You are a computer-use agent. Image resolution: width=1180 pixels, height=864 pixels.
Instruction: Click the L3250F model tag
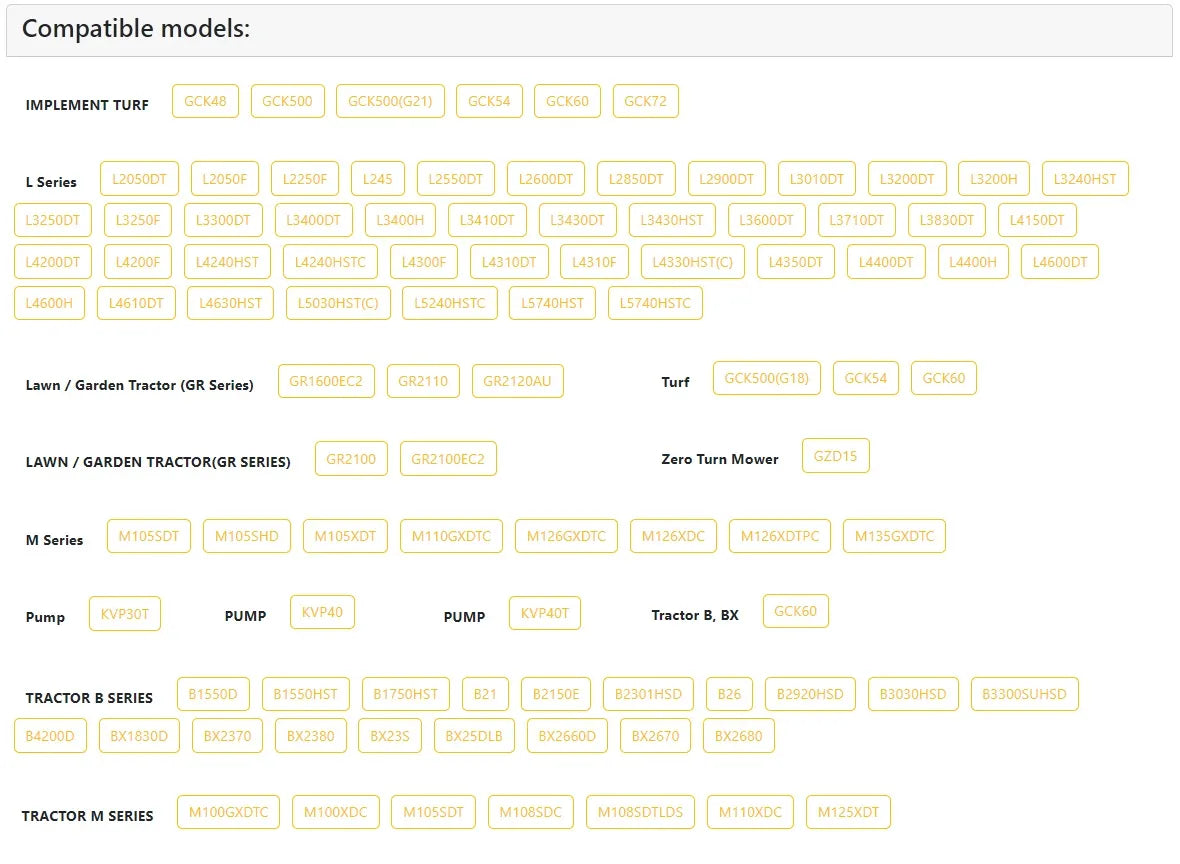coord(138,221)
